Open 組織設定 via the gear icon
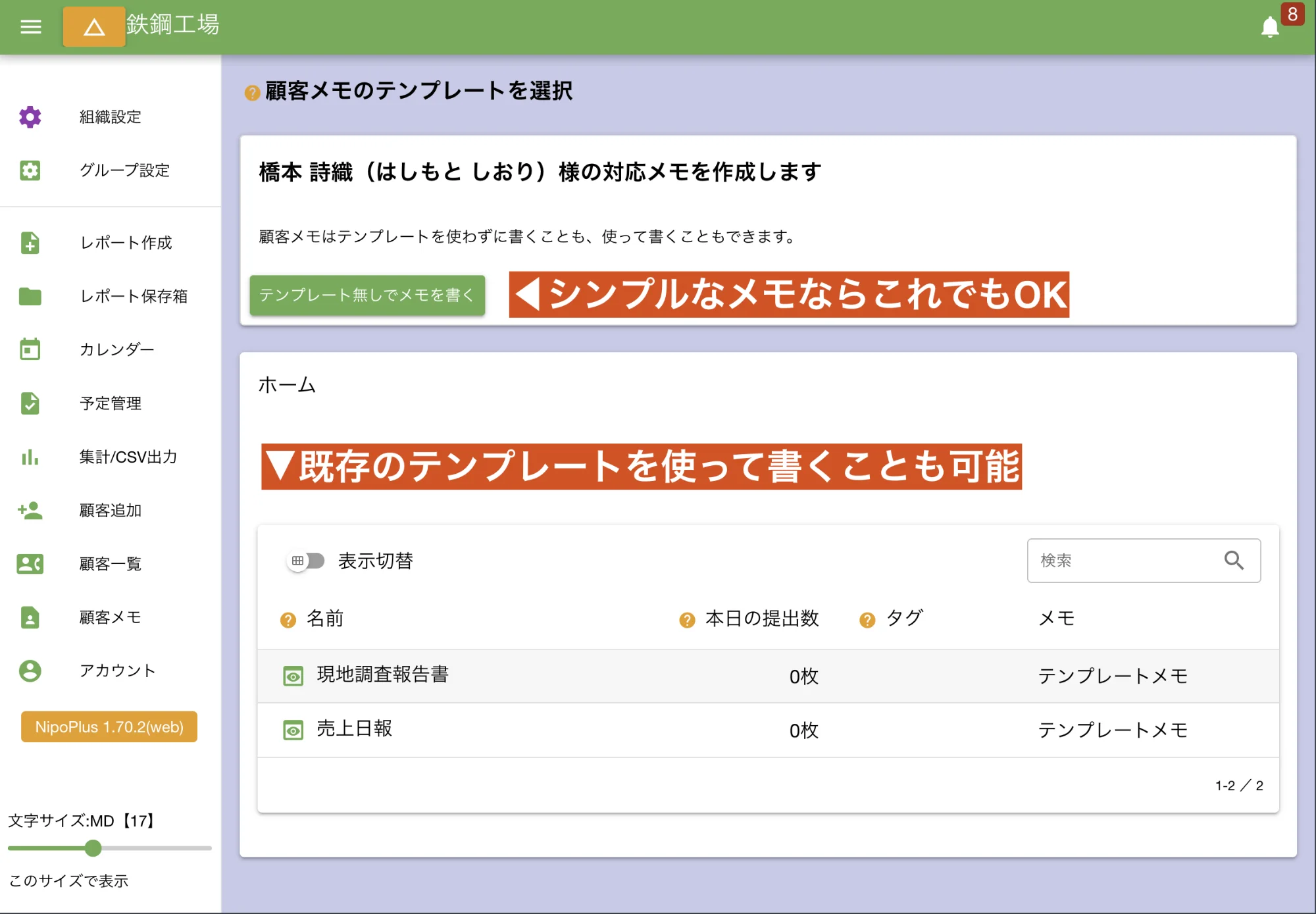The height and width of the screenshot is (914, 1316). point(30,117)
